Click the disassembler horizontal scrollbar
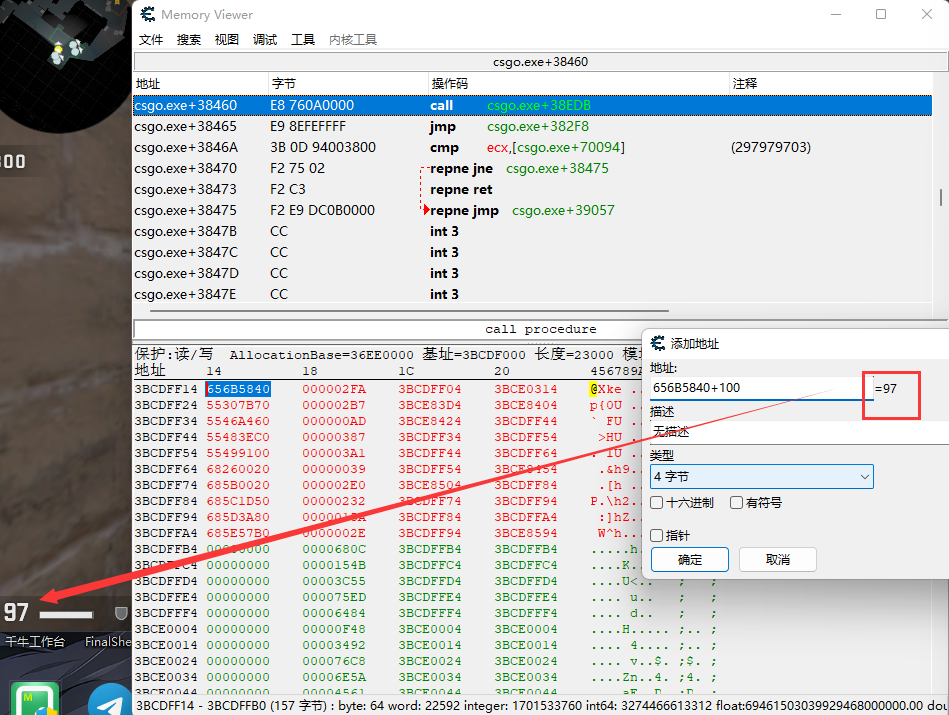949x715 pixels. [409, 311]
